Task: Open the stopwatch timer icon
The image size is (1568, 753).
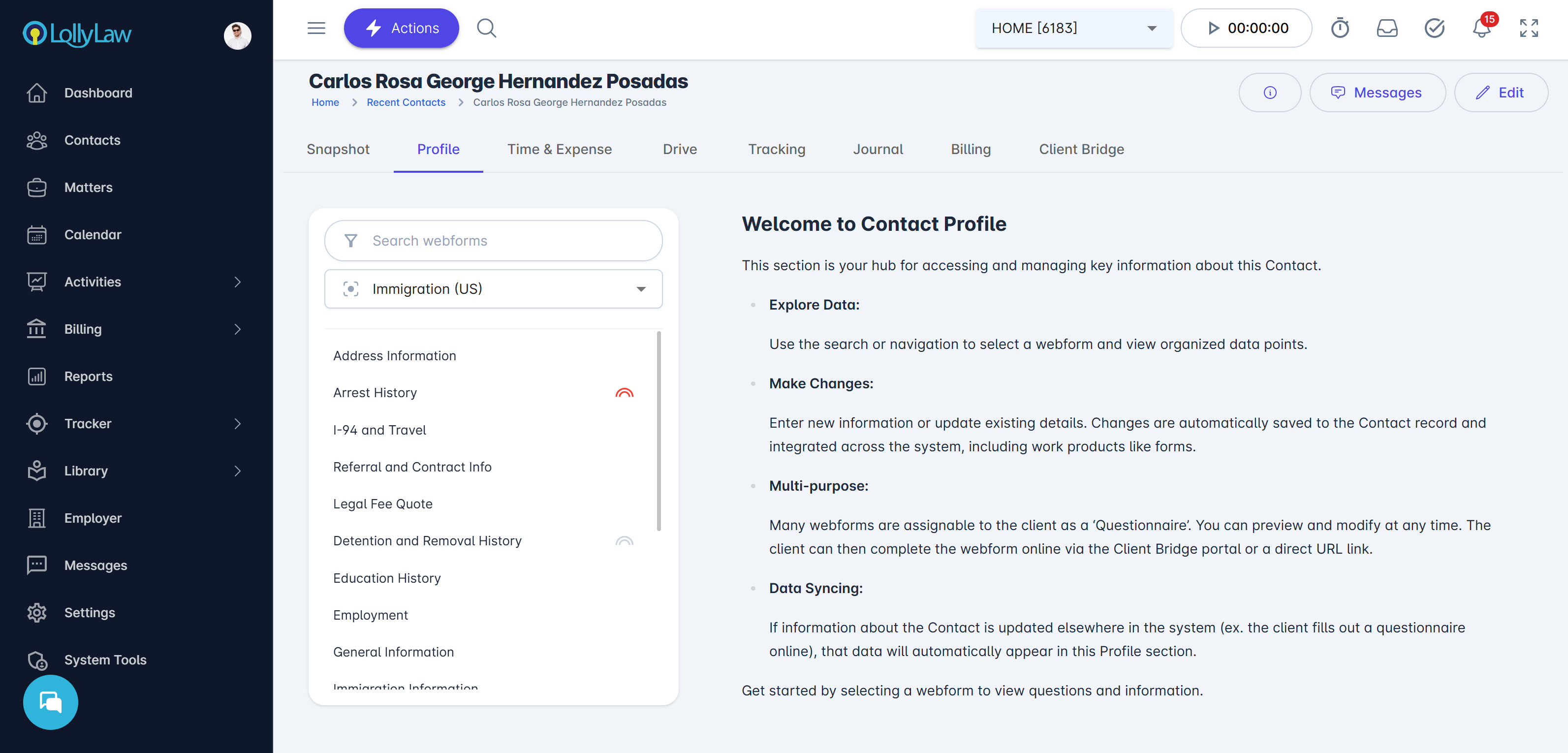Action: click(x=1339, y=28)
